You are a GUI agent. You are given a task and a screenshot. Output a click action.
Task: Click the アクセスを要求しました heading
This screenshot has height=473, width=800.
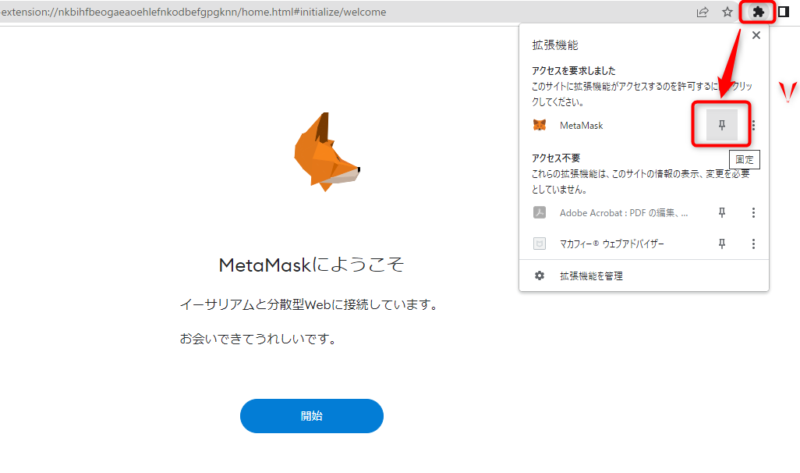(573, 70)
